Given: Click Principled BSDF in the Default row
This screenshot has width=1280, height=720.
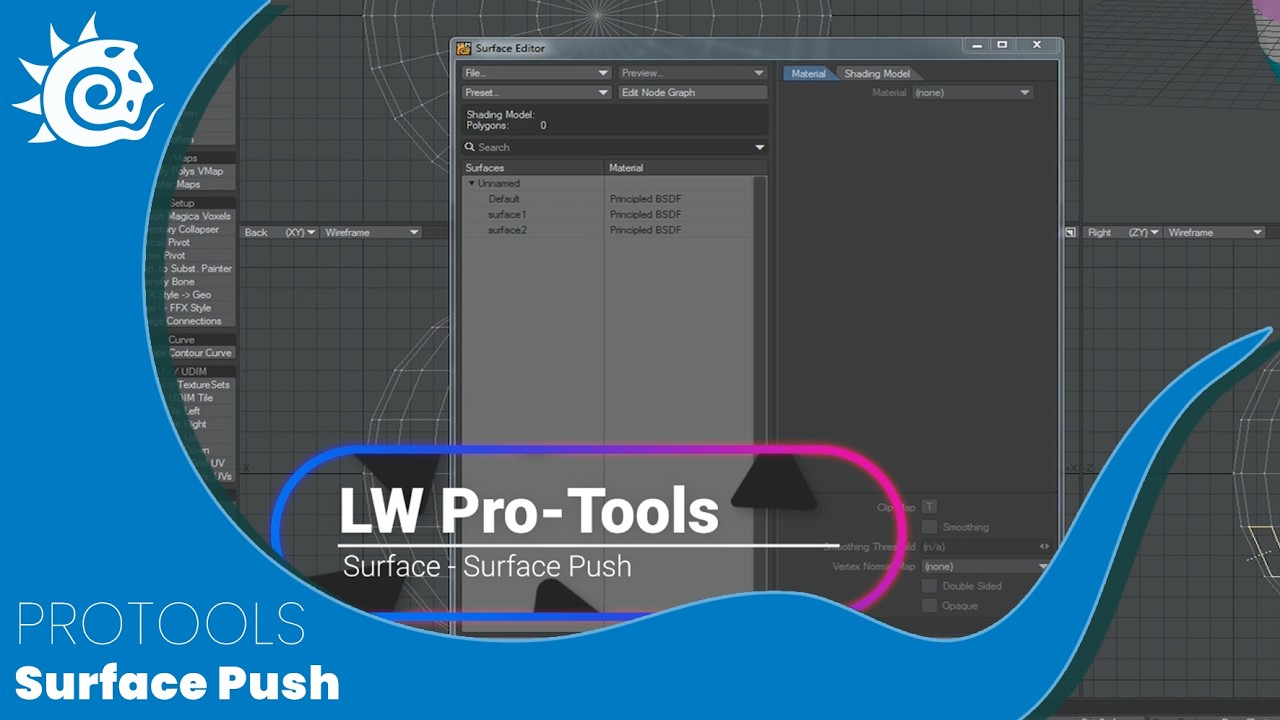Looking at the screenshot, I should (645, 199).
